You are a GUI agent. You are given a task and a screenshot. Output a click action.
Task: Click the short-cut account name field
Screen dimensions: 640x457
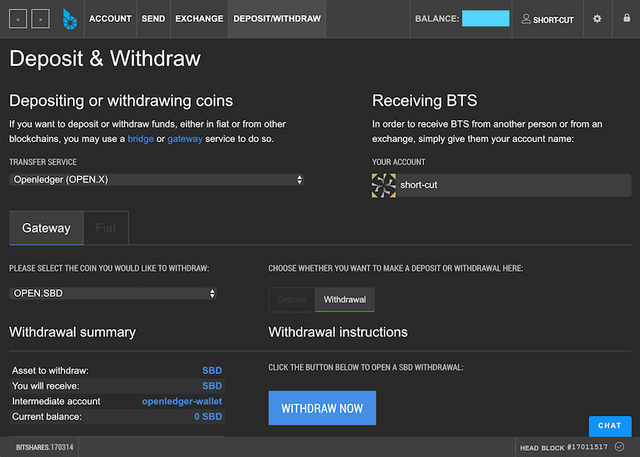(x=513, y=186)
